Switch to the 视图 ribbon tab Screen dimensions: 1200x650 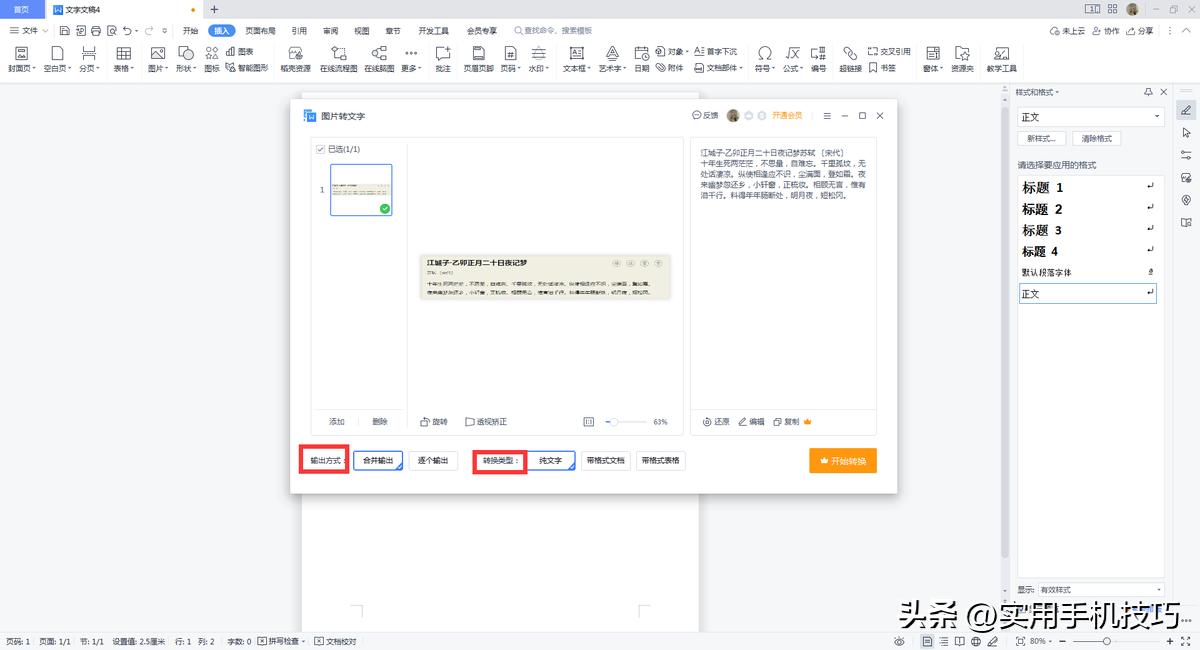pyautogui.click(x=362, y=31)
